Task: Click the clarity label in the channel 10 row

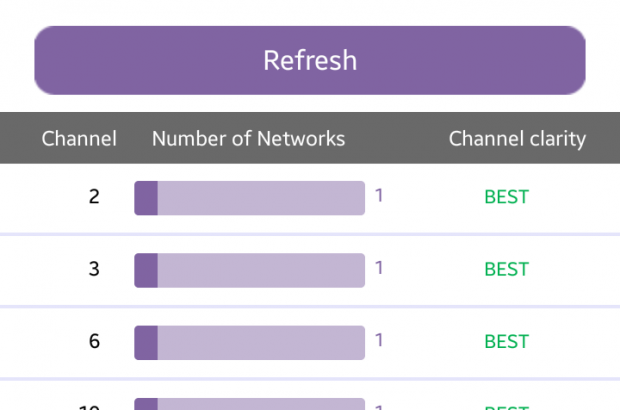Action: pos(506,405)
